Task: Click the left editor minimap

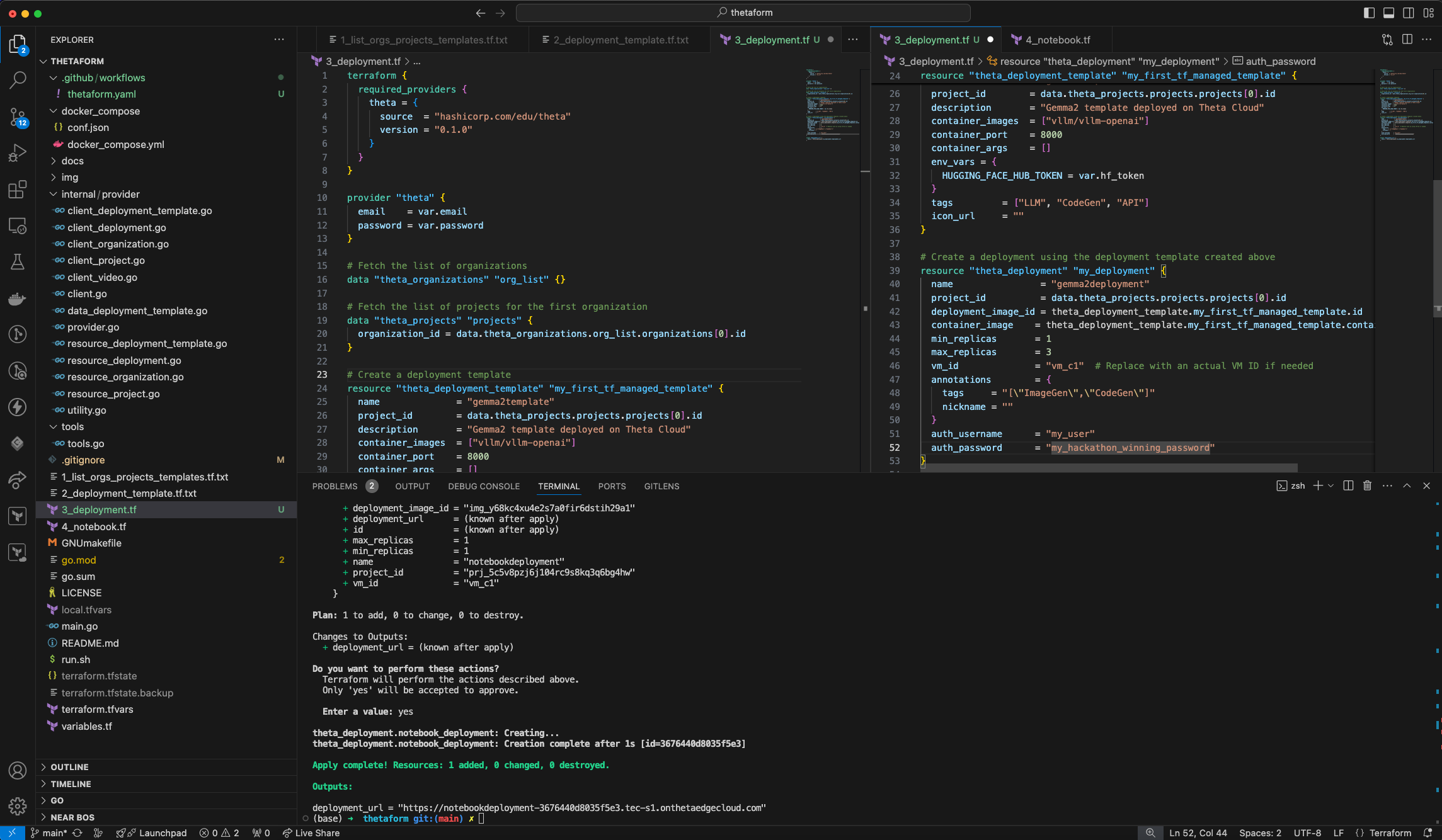Action: pyautogui.click(x=832, y=104)
